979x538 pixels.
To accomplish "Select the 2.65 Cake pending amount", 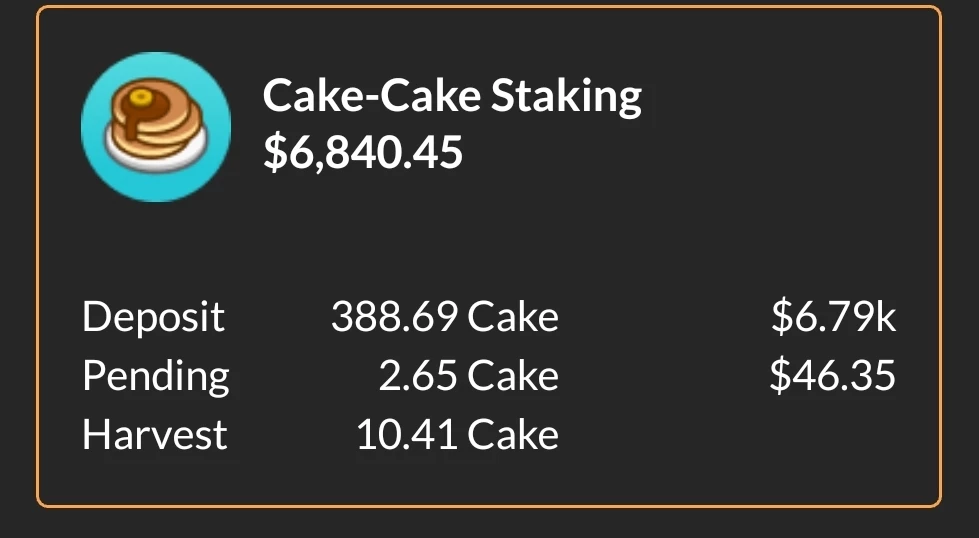I will coord(468,376).
